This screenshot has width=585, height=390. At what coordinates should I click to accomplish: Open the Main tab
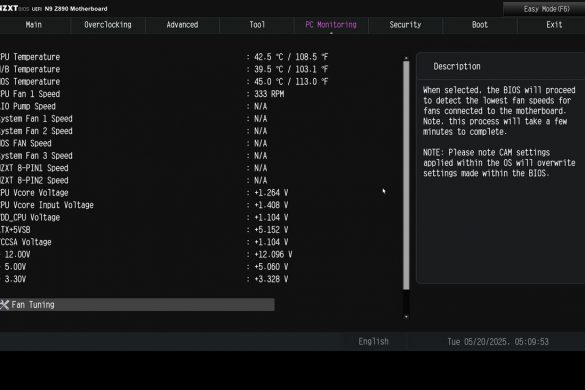pyautogui.click(x=34, y=25)
